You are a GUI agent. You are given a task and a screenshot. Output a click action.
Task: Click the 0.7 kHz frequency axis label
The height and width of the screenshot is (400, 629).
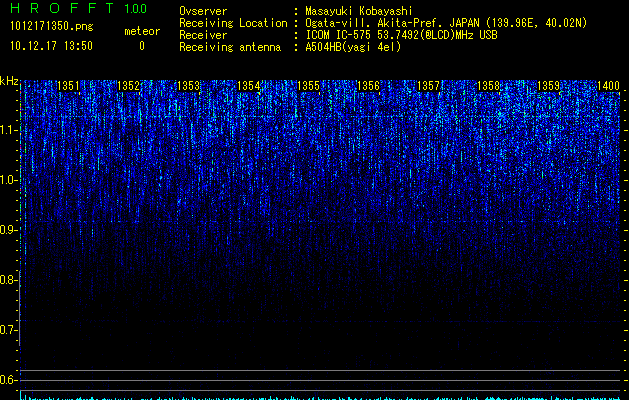click(x=9, y=330)
